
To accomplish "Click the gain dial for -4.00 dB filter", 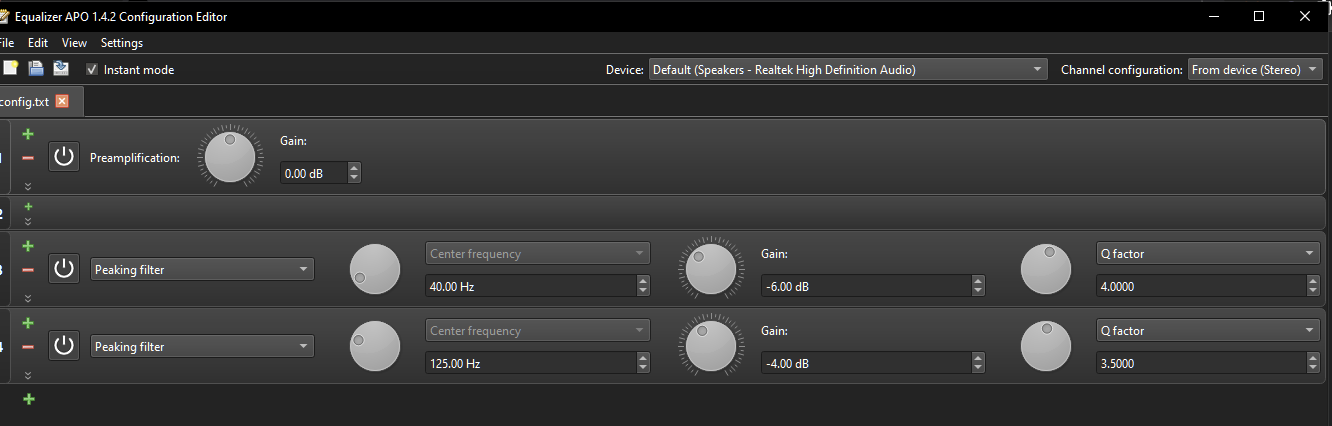I will 712,346.
